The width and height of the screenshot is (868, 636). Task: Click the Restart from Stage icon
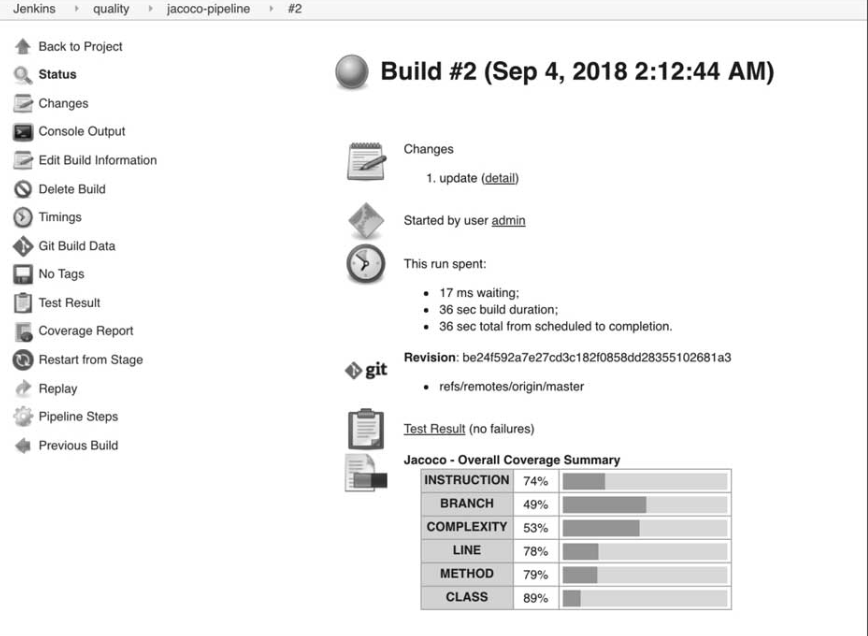pyautogui.click(x=22, y=360)
